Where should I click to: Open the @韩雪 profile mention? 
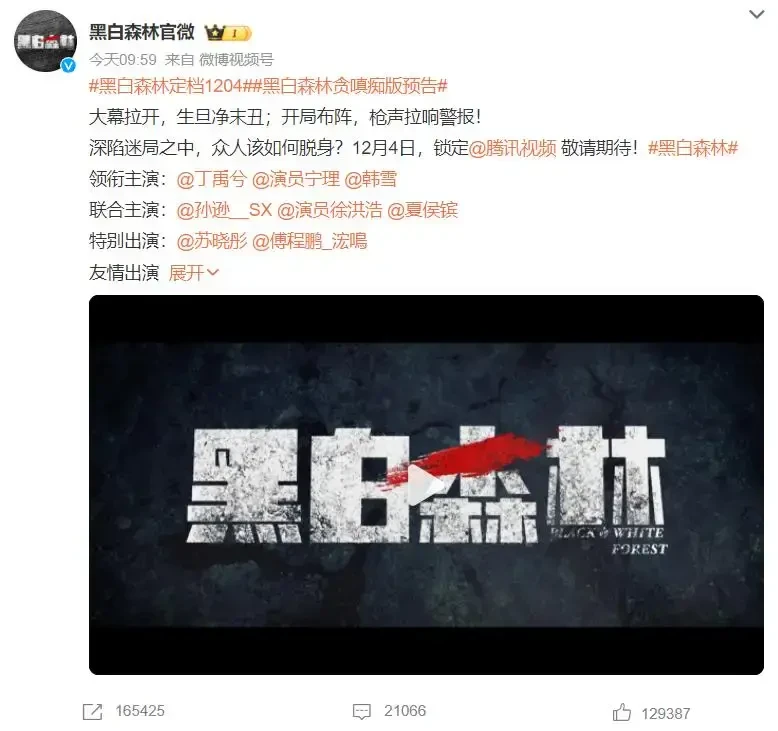pos(371,179)
